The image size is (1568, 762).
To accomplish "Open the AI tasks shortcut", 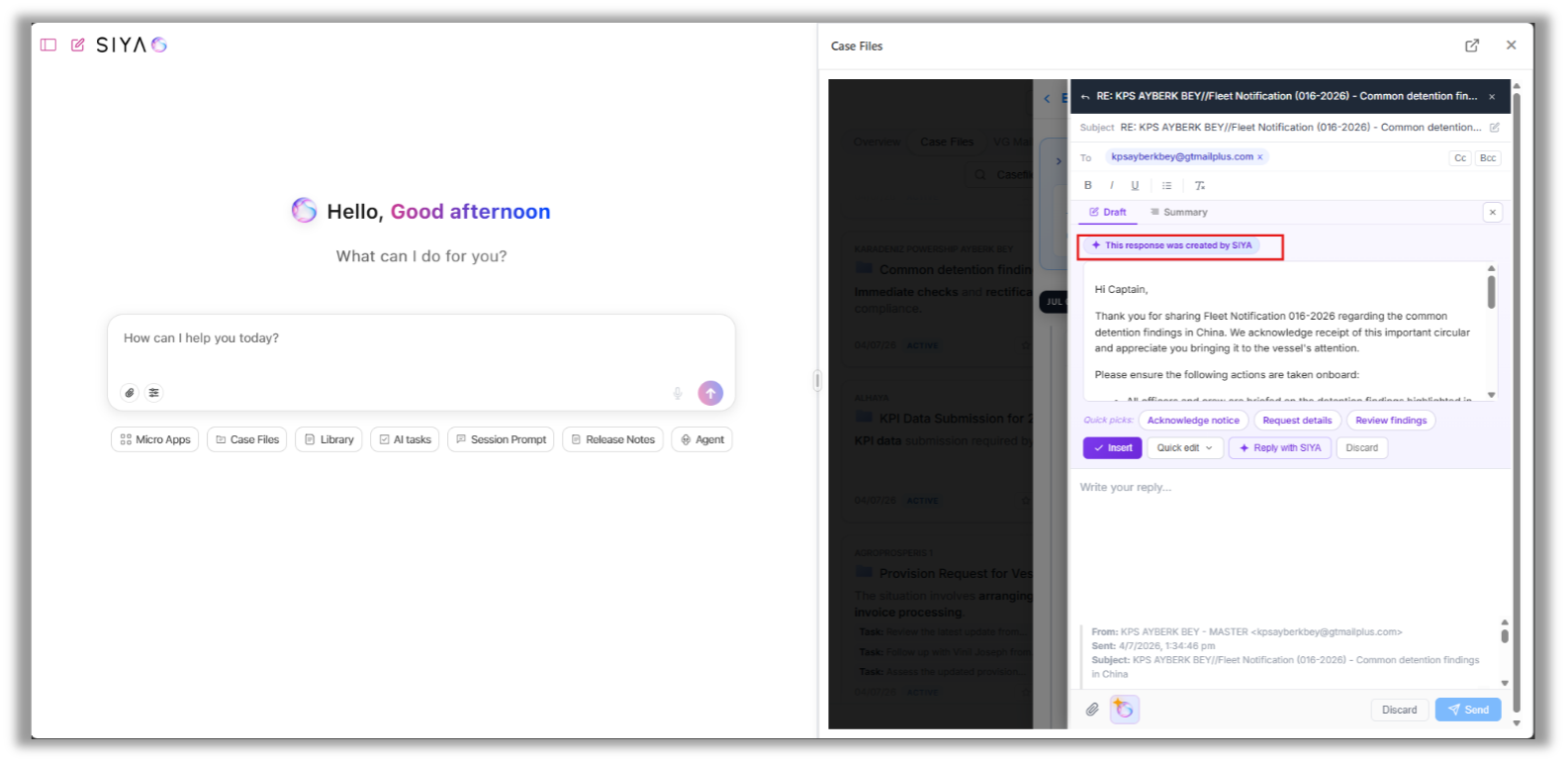I will [x=406, y=439].
